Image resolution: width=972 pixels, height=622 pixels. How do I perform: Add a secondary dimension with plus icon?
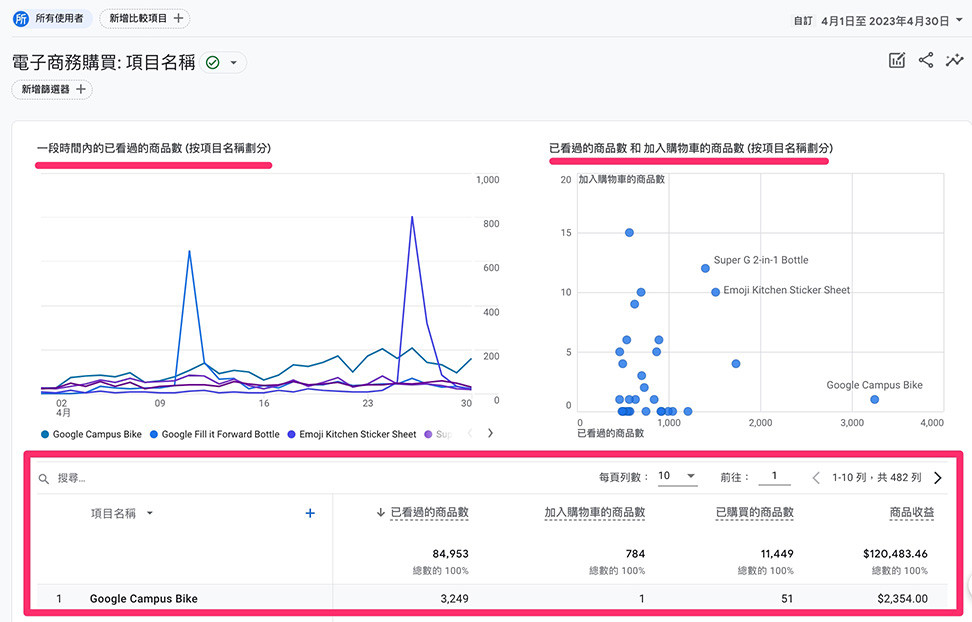click(310, 513)
